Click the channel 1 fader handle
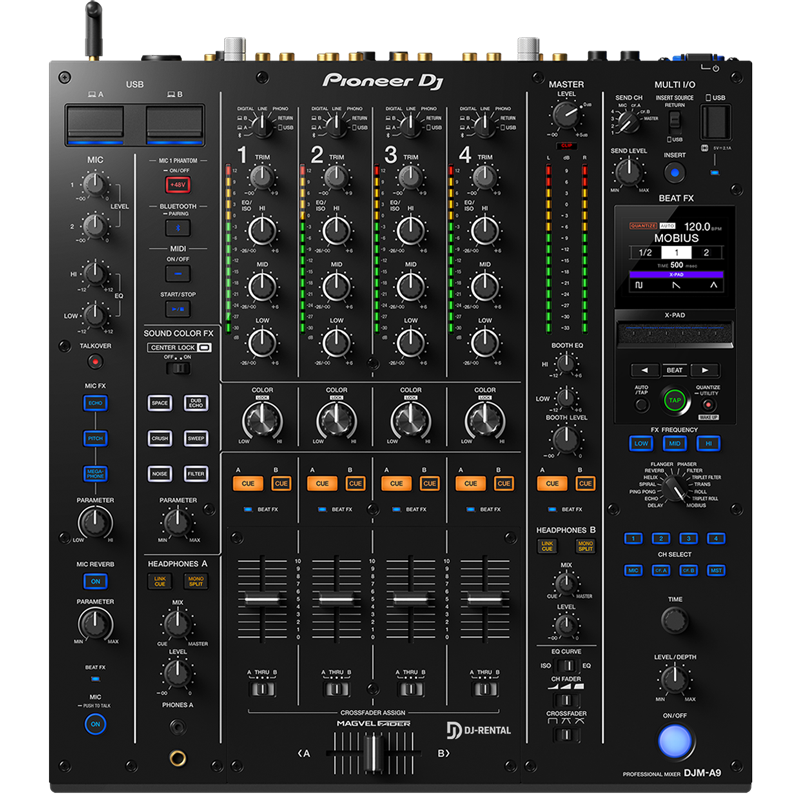 point(262,598)
